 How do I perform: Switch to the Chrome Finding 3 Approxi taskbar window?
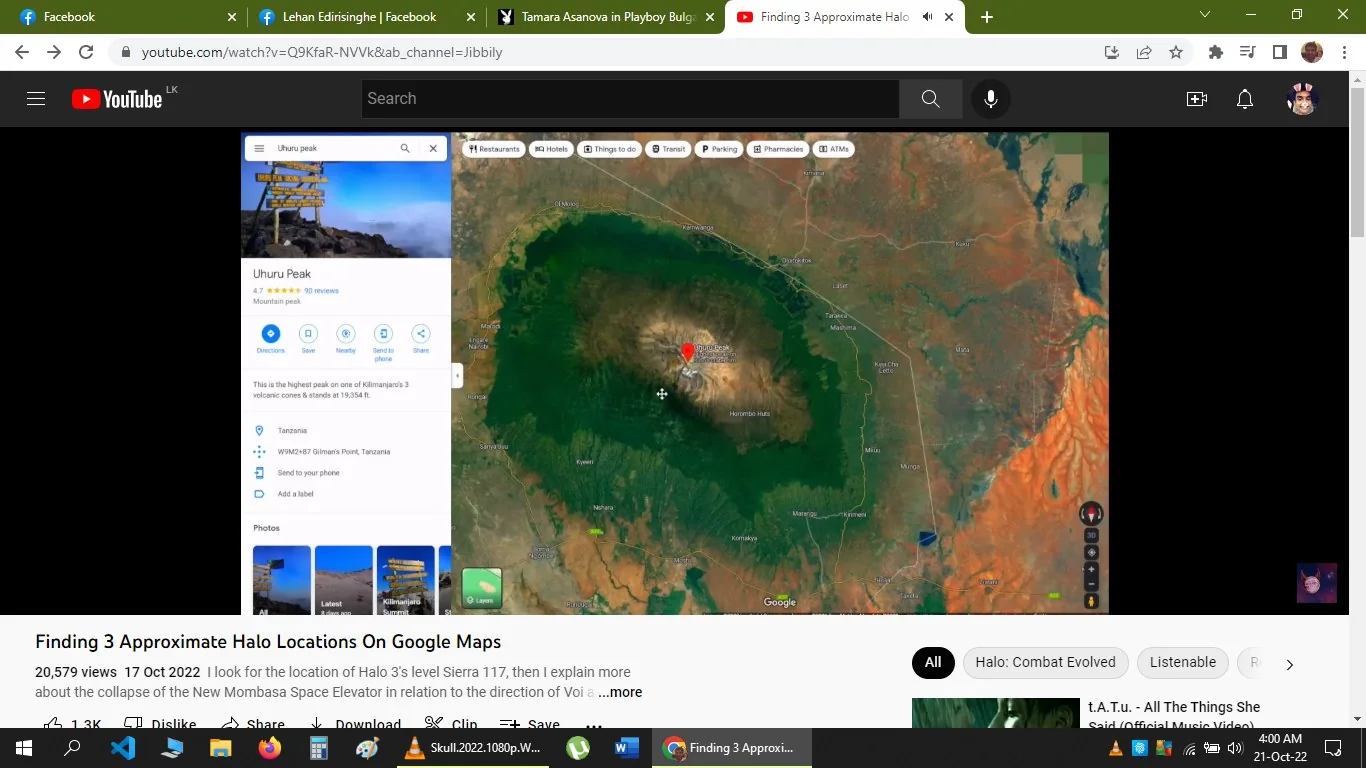tap(731, 748)
